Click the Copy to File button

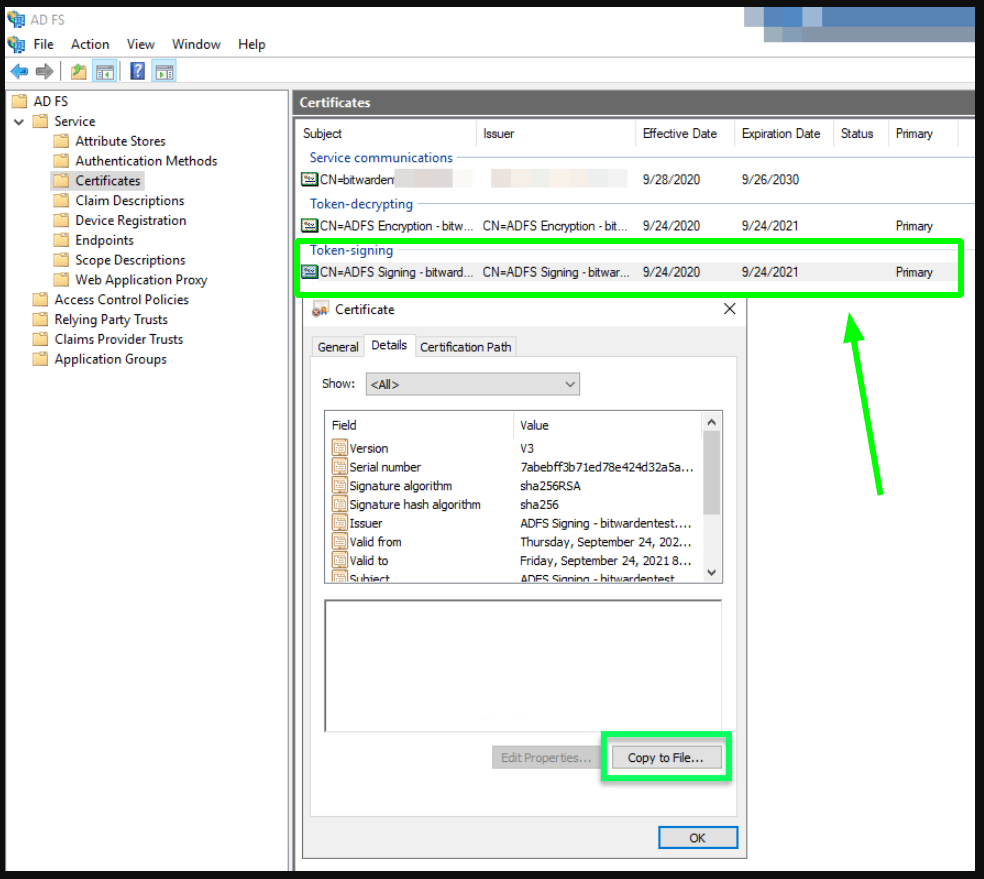665,757
